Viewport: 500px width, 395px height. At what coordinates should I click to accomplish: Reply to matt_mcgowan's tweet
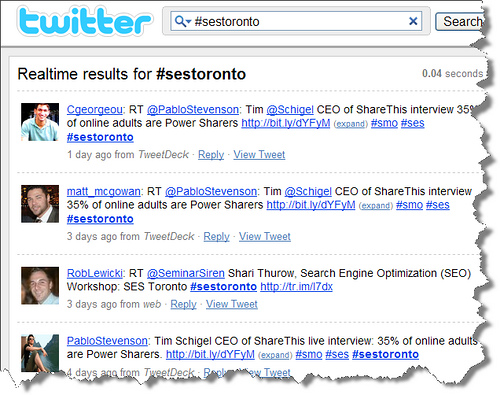(x=217, y=237)
